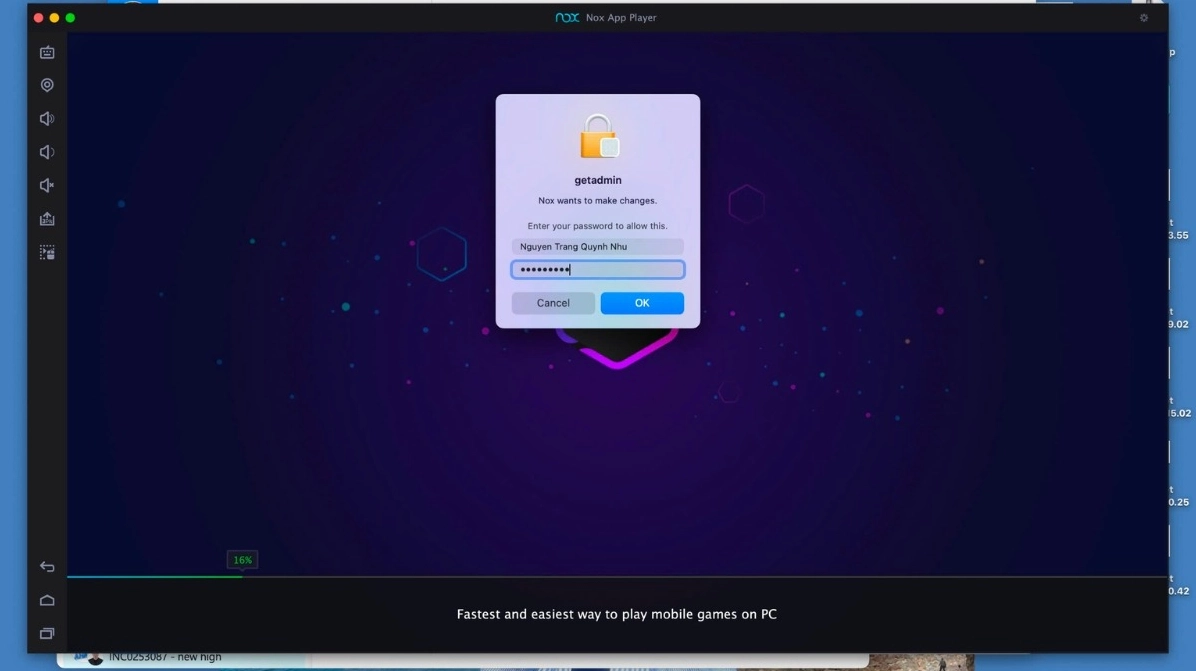The width and height of the screenshot is (1196, 671).
Task: Click the padlock icon in the dialog
Action: (599, 137)
